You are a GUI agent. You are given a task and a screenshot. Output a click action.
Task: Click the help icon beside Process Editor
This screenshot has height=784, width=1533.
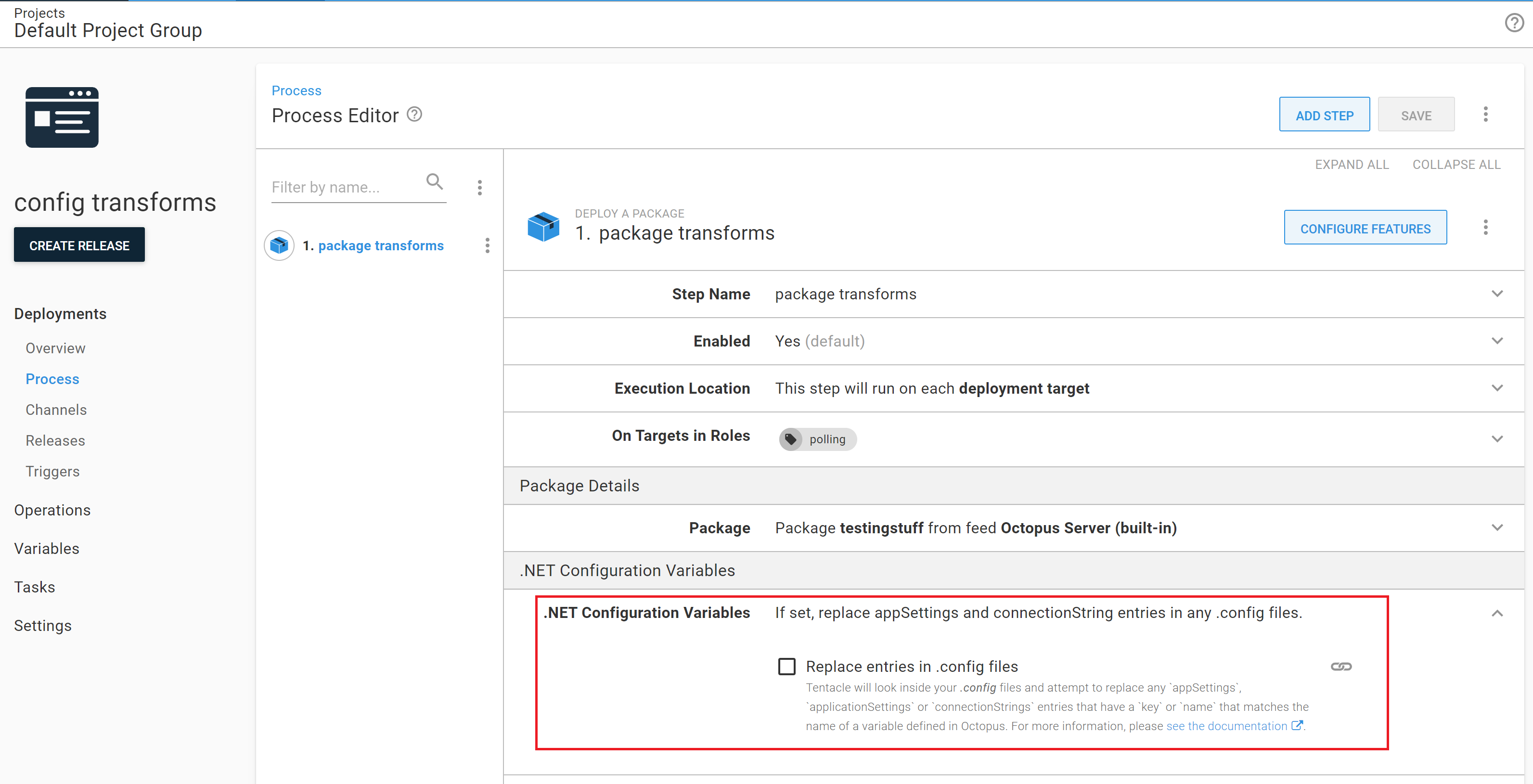[x=414, y=114]
